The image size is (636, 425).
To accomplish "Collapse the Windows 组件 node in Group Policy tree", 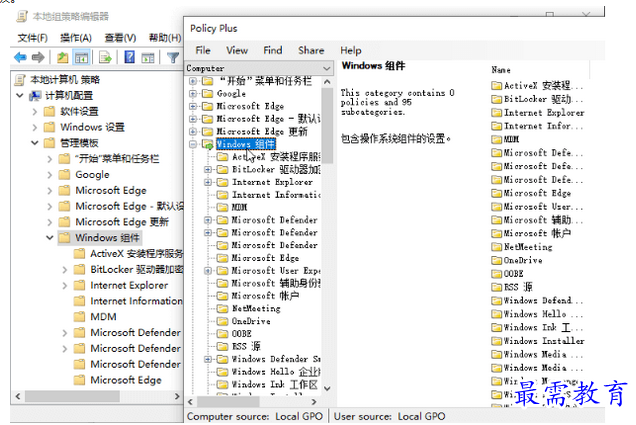I will (x=50, y=238).
